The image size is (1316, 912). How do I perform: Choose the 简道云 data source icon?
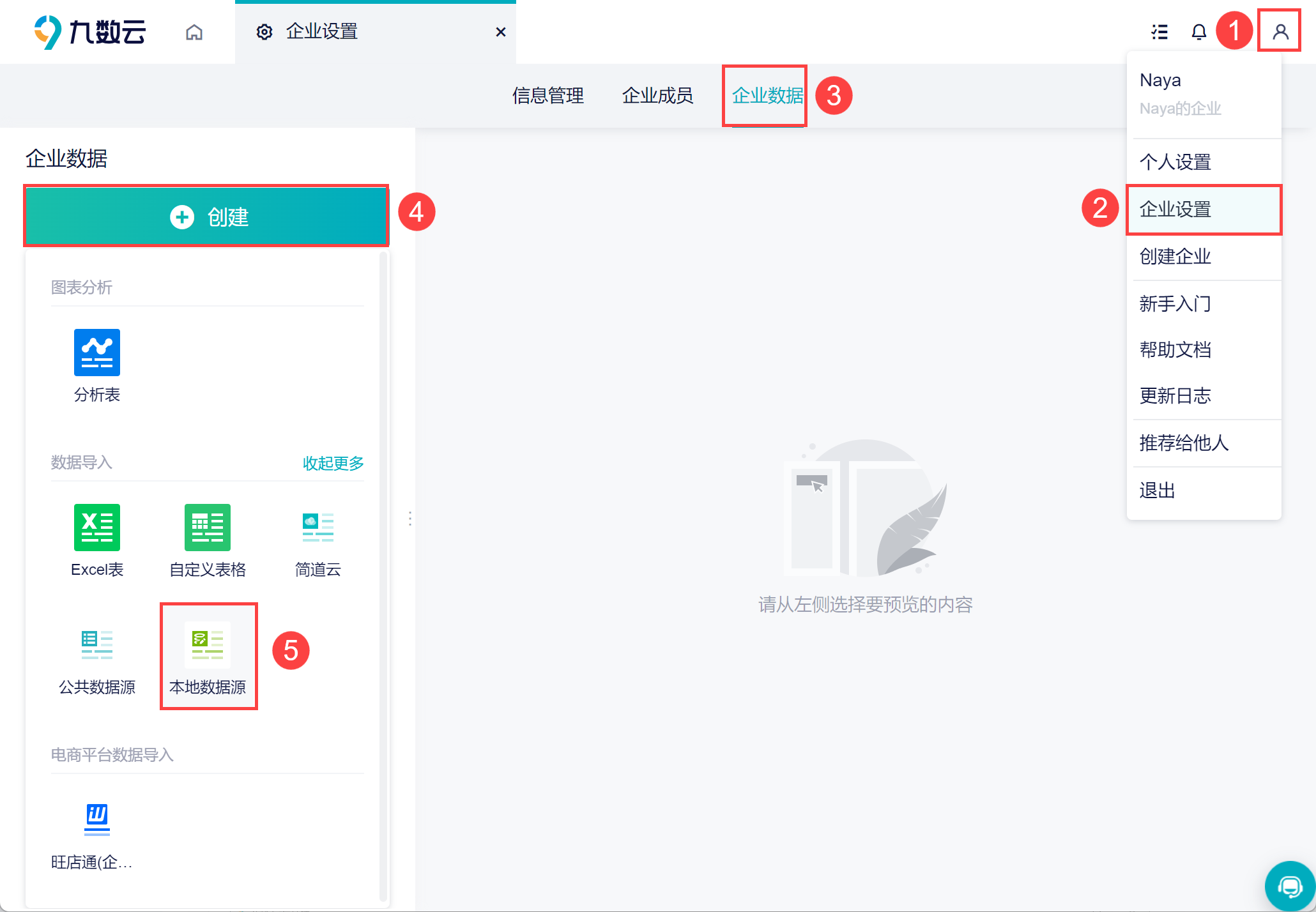318,528
